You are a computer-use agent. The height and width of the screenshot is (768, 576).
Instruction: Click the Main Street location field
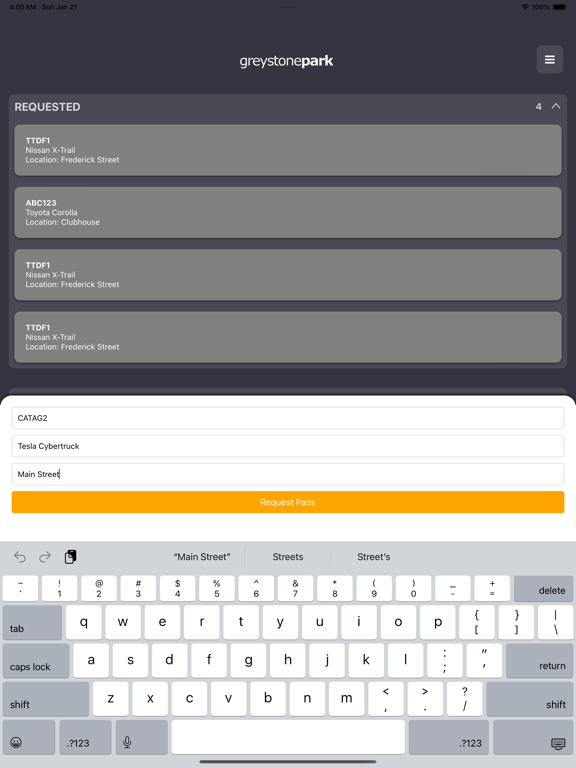(x=288, y=474)
